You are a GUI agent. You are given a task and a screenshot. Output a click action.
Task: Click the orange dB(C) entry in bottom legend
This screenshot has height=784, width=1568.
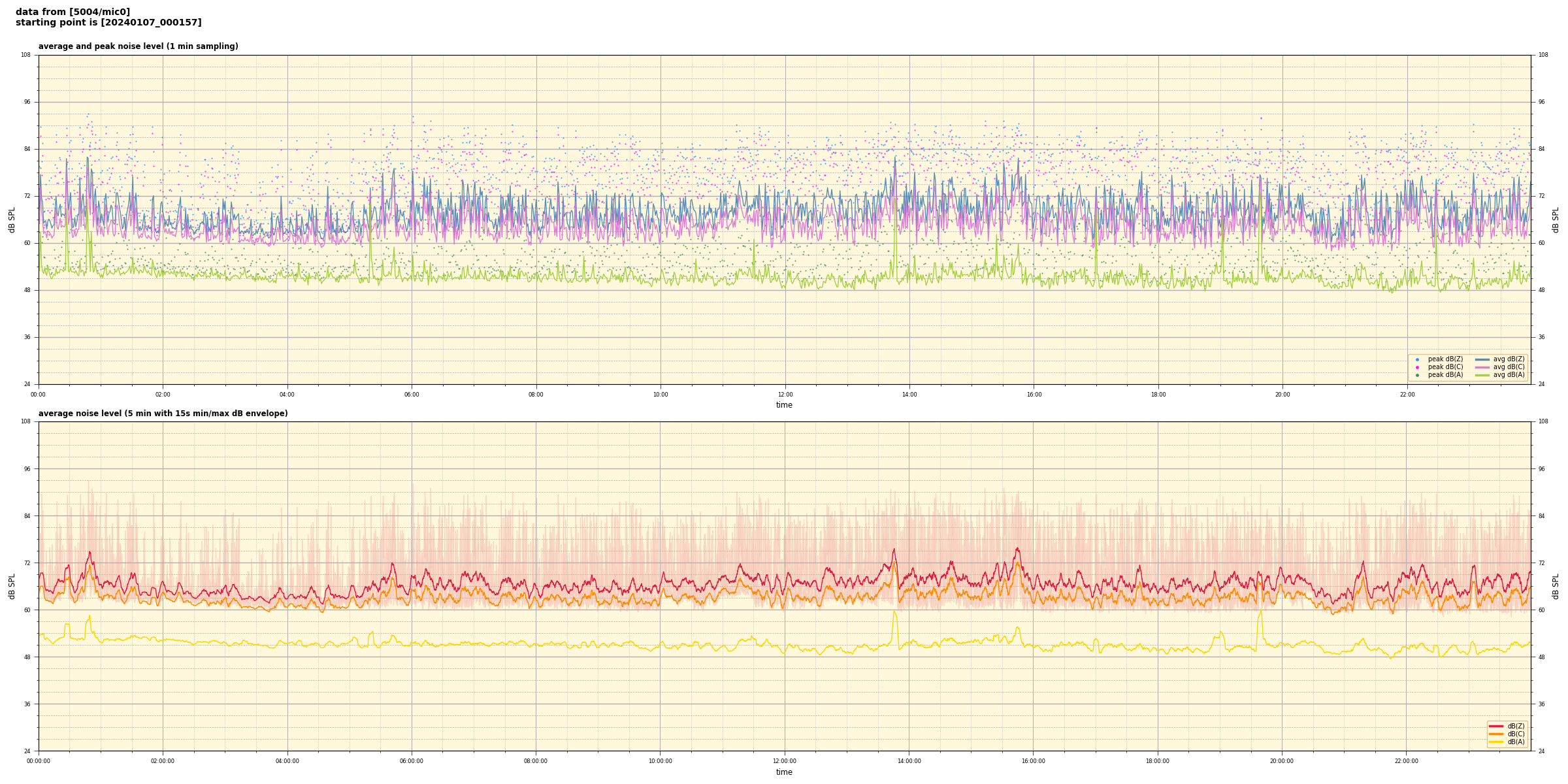point(1515,734)
